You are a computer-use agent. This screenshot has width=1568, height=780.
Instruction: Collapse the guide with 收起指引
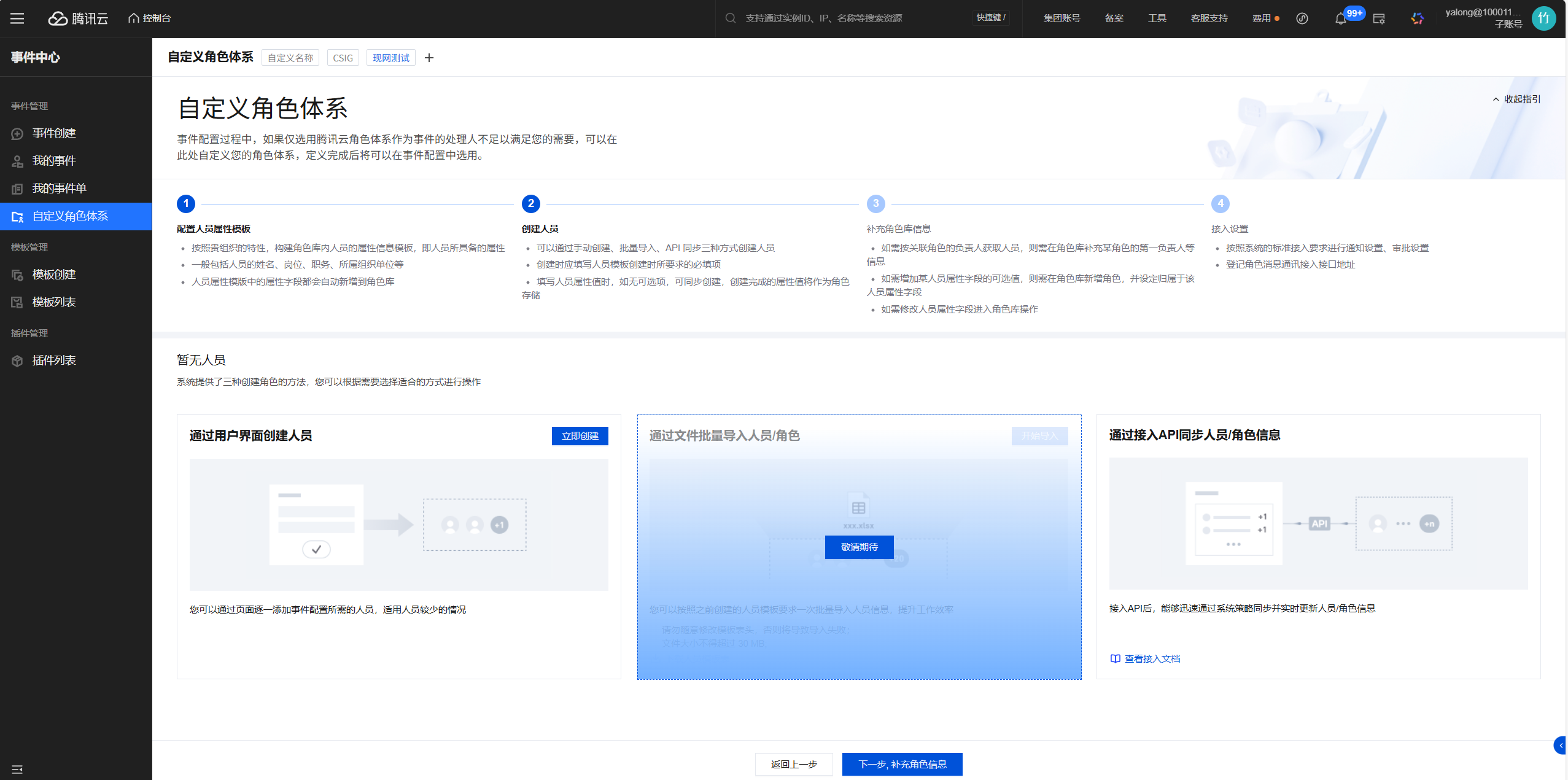(x=1516, y=99)
